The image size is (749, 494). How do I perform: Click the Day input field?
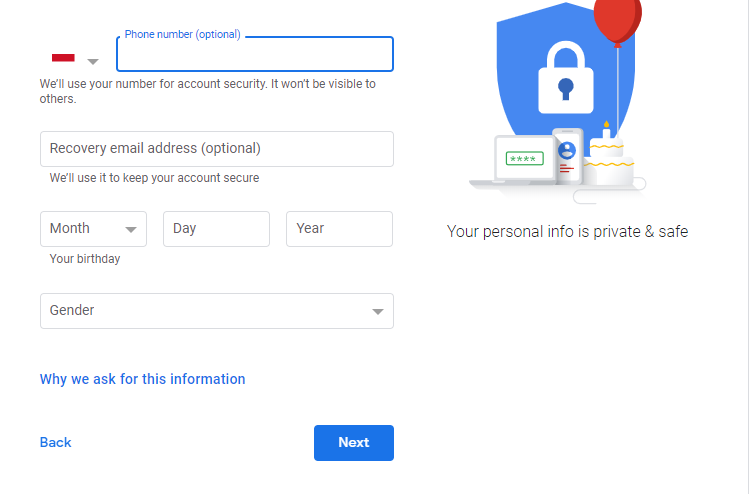coord(216,229)
